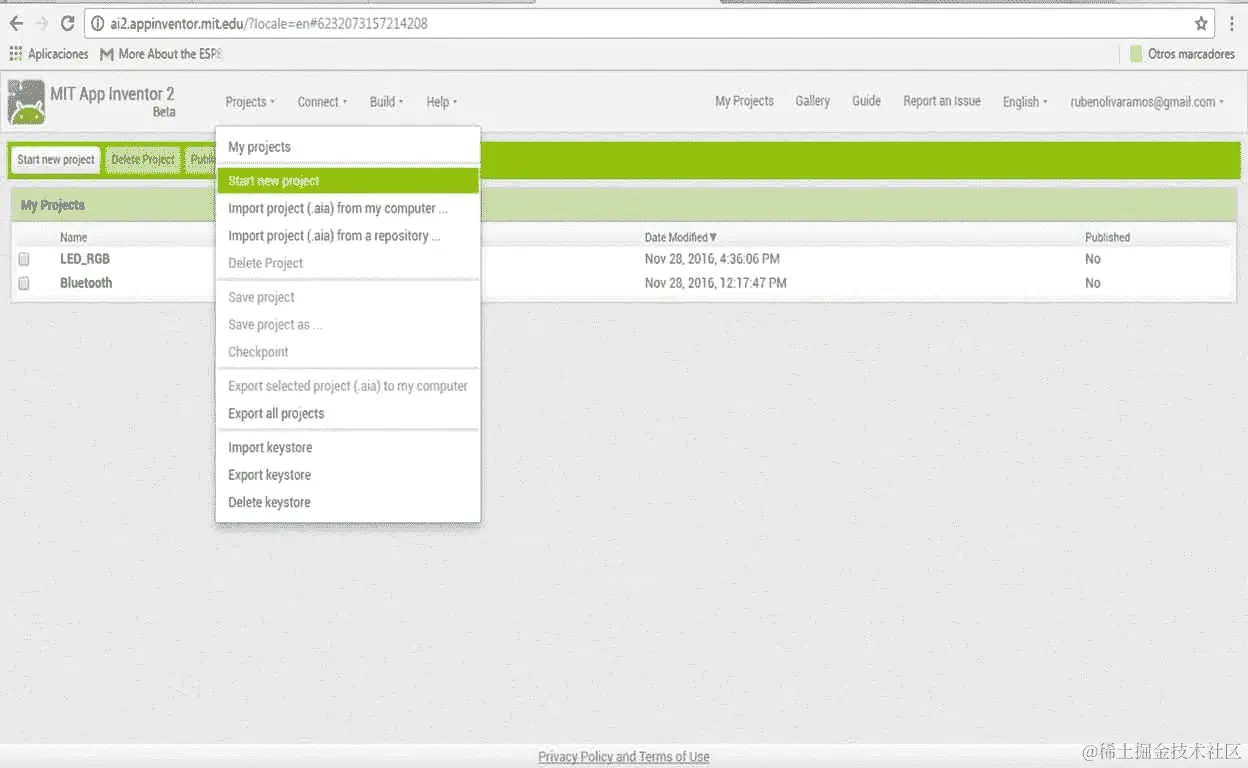Image resolution: width=1248 pixels, height=768 pixels.
Task: Expand the Connect dropdown menu
Action: click(x=322, y=102)
